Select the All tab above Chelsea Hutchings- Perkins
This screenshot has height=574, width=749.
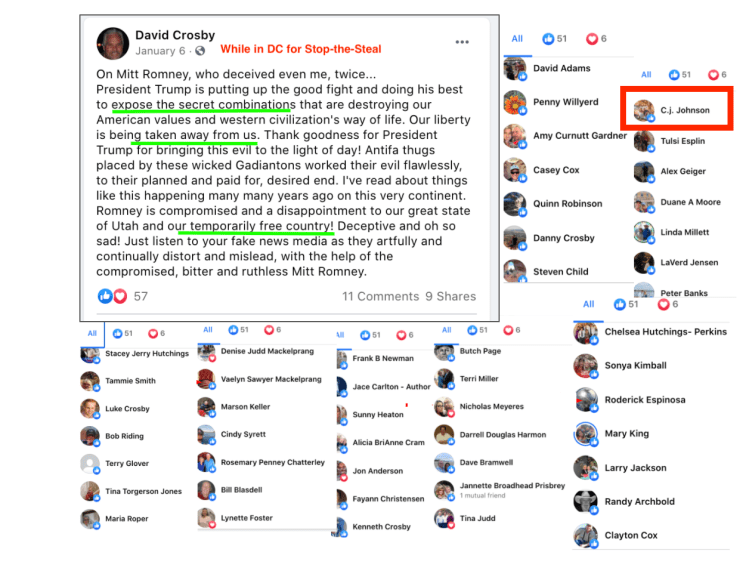point(588,304)
